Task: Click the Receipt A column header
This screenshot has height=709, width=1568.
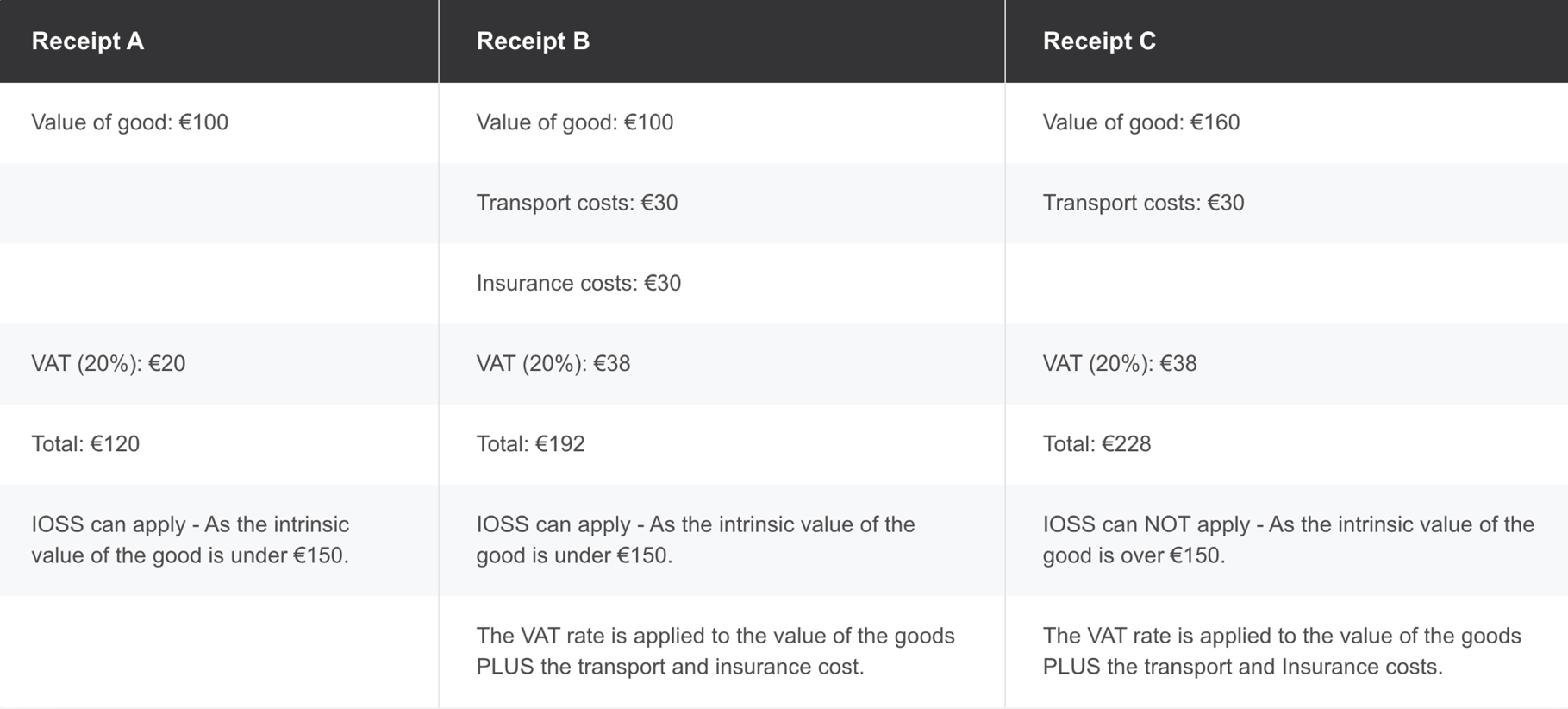Action: (87, 41)
